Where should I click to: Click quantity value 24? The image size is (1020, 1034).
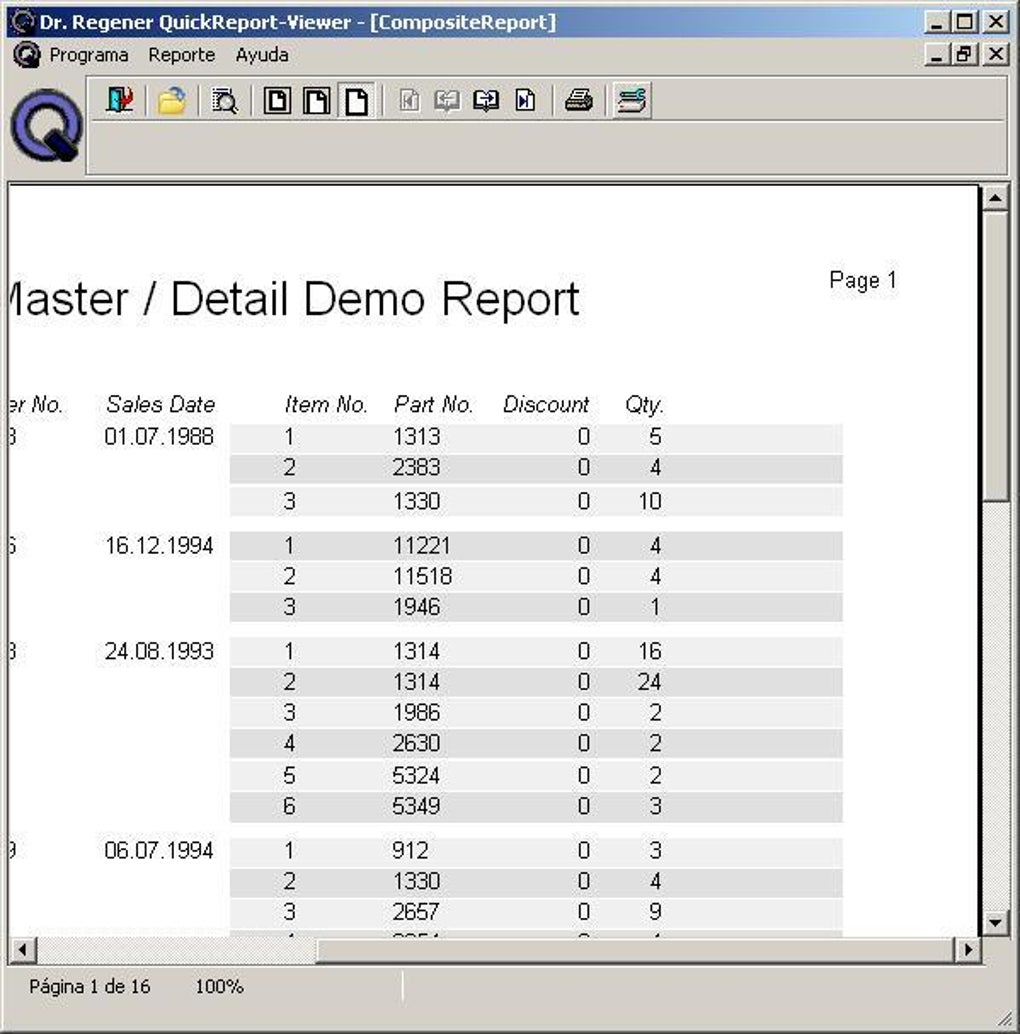point(649,682)
